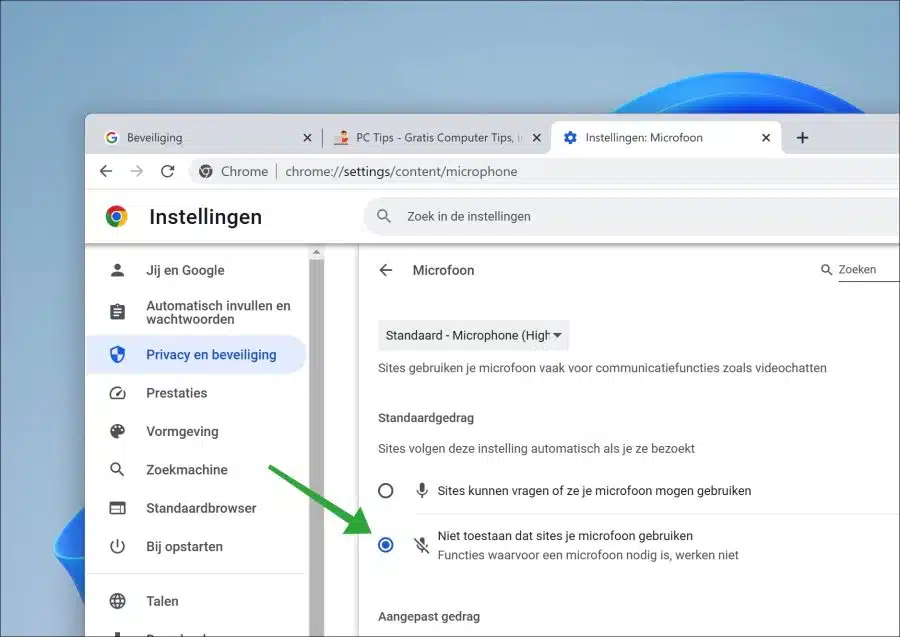Click microphone icon beside 'Sites kunnen vragen'
The width and height of the screenshot is (900, 637).
point(422,491)
